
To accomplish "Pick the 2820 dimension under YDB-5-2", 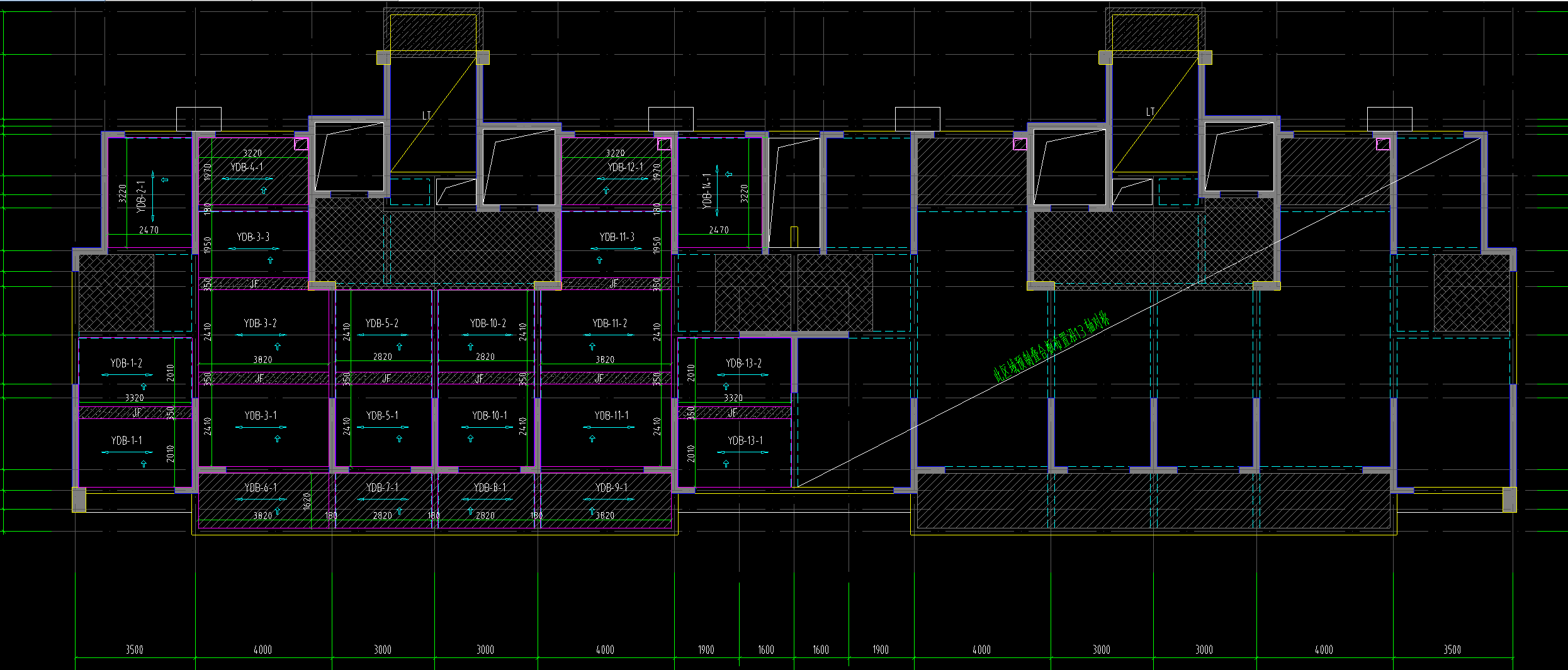I will pyautogui.click(x=383, y=357).
